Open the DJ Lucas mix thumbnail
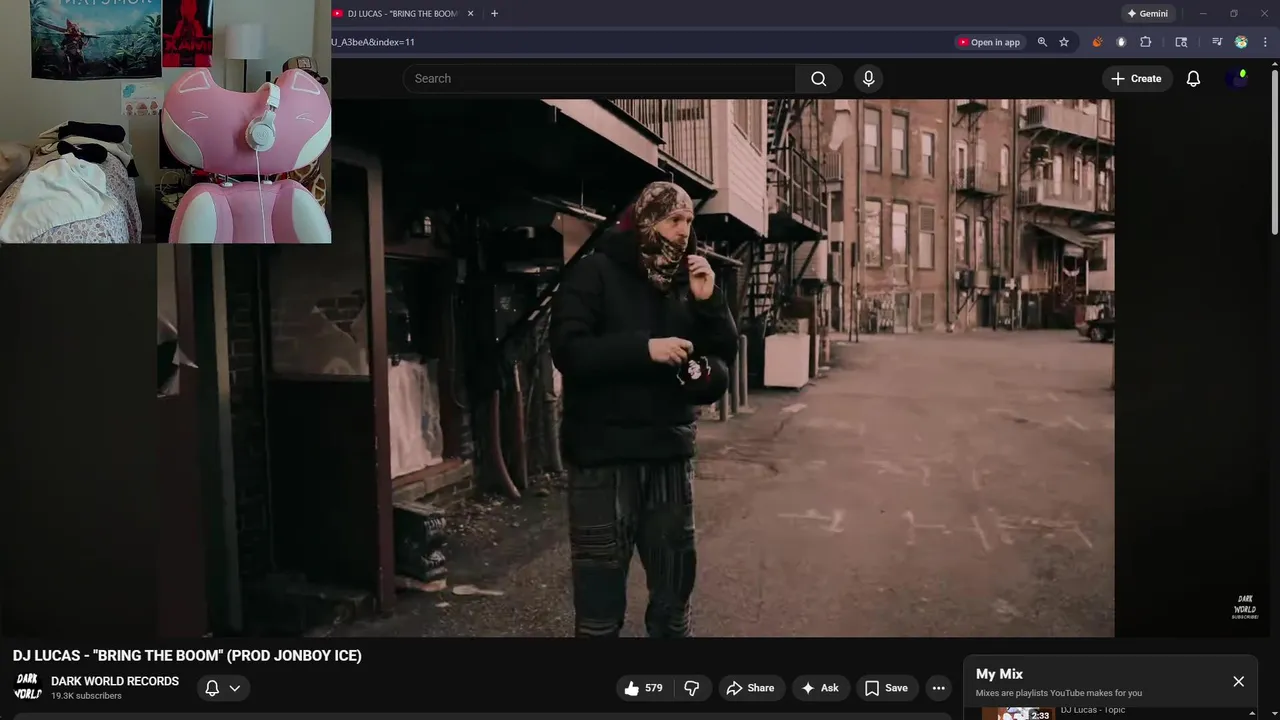The image size is (1280, 720). [x=1017, y=713]
